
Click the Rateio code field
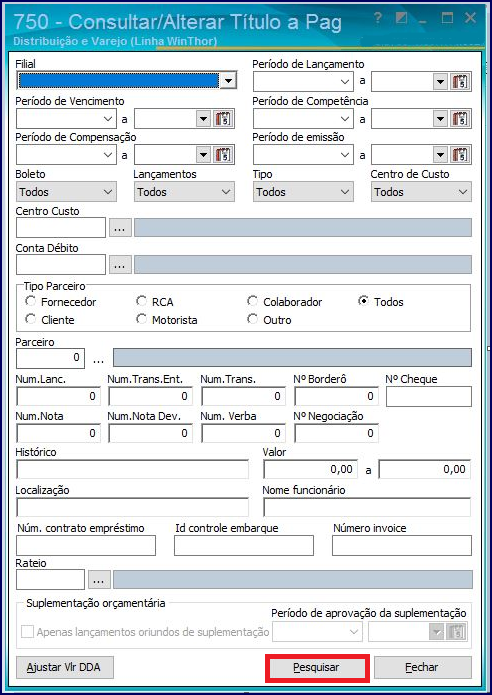tap(50, 579)
